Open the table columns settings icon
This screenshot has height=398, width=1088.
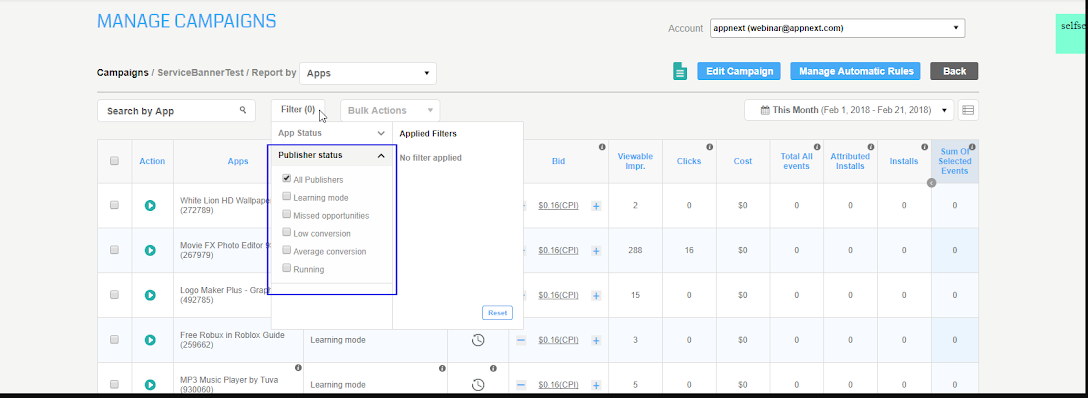tap(968, 110)
